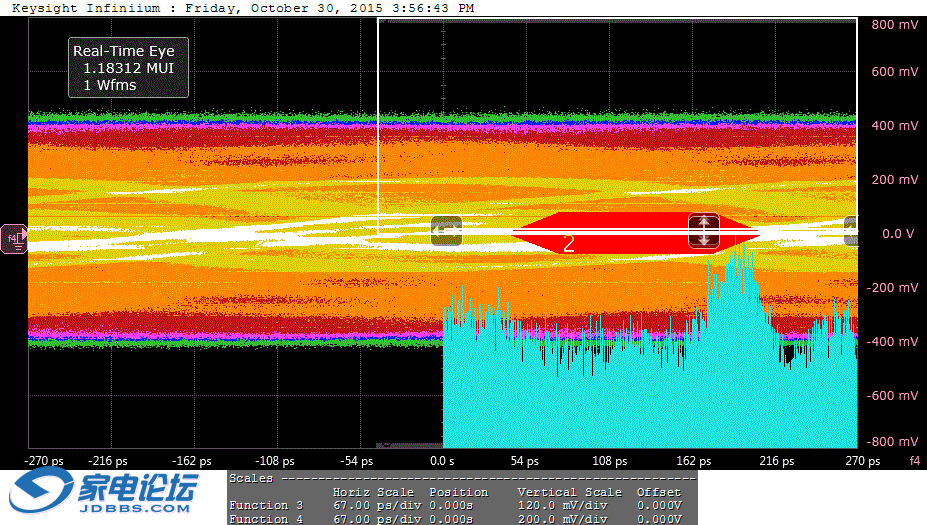Click the -800 mV axis label
The height and width of the screenshot is (525, 927).
(892, 442)
